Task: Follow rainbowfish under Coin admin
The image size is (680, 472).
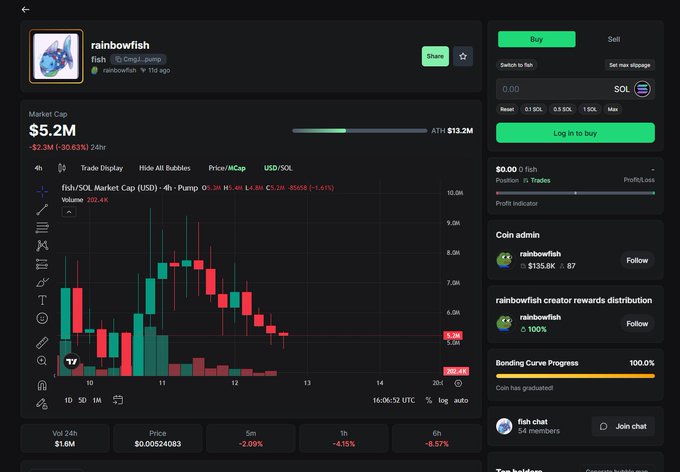Action: point(637,260)
